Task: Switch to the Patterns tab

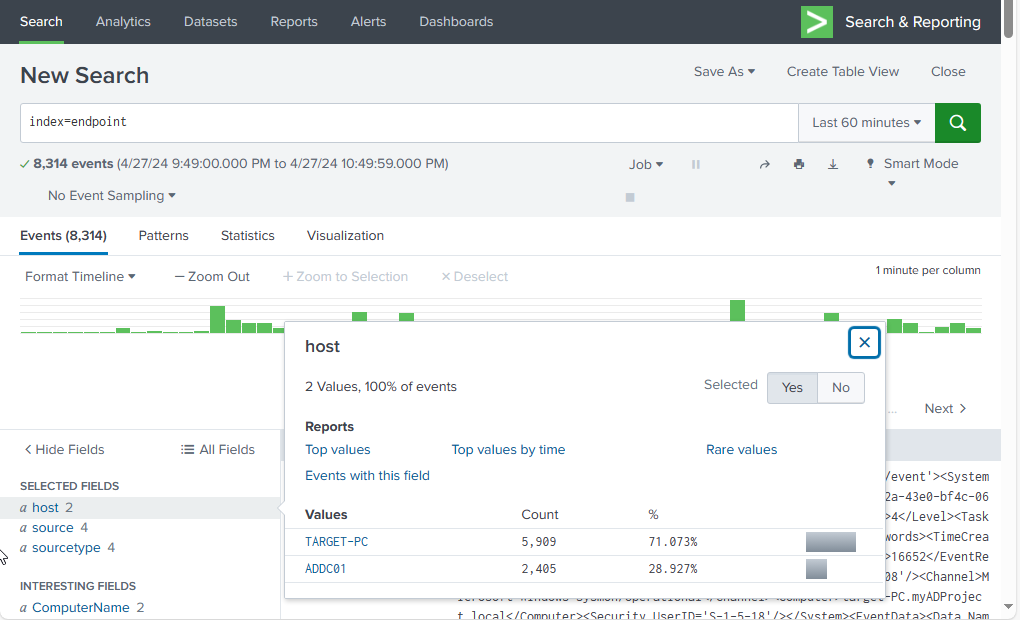Action: pyautogui.click(x=163, y=236)
